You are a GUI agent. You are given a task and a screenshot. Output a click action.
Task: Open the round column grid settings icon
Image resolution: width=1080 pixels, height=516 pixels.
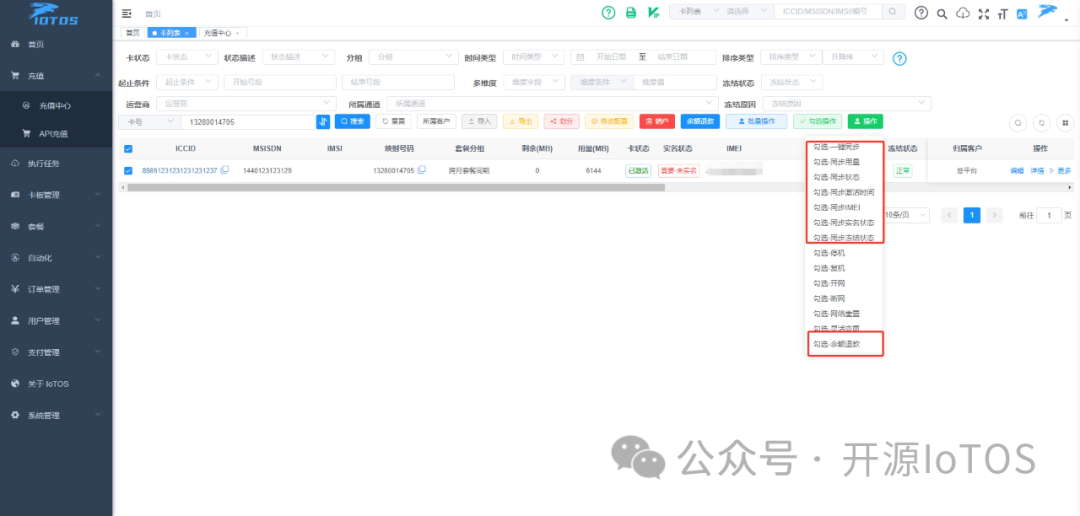[x=1065, y=123]
